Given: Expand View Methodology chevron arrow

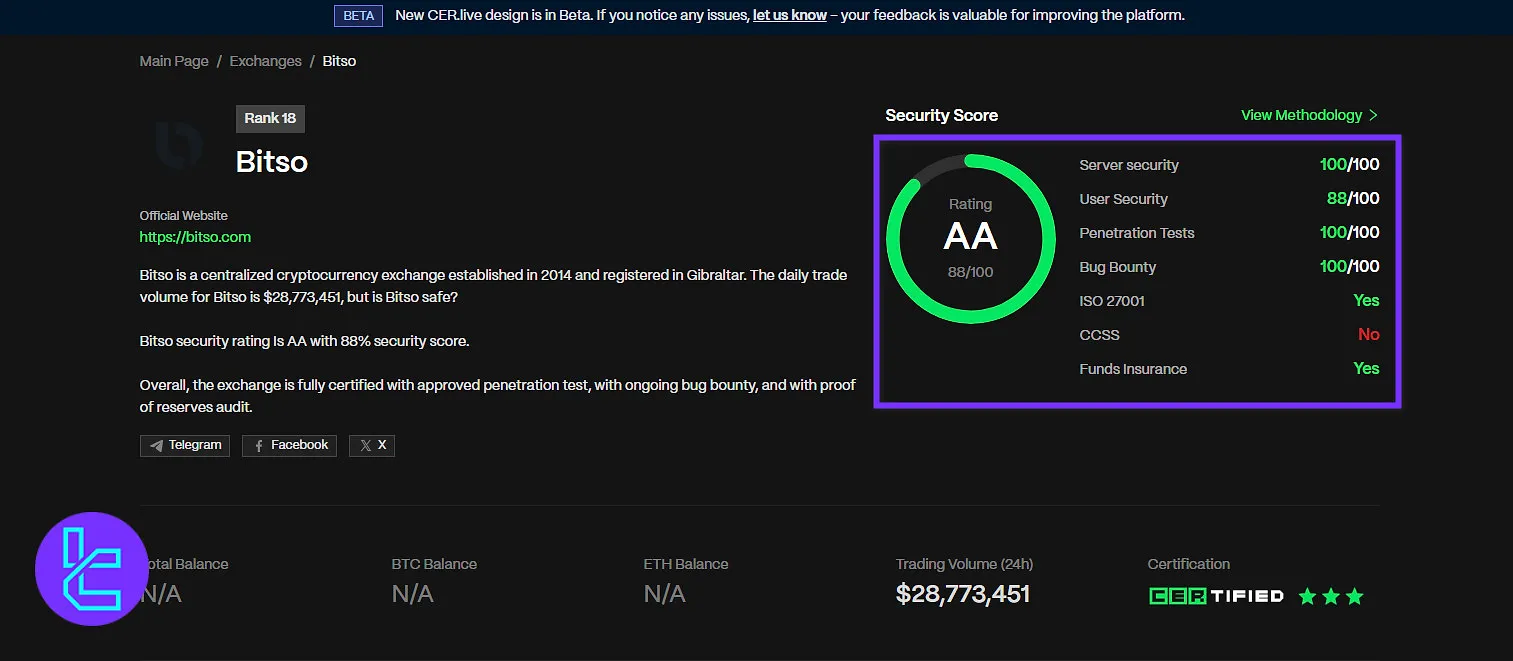Looking at the screenshot, I should [x=1373, y=115].
